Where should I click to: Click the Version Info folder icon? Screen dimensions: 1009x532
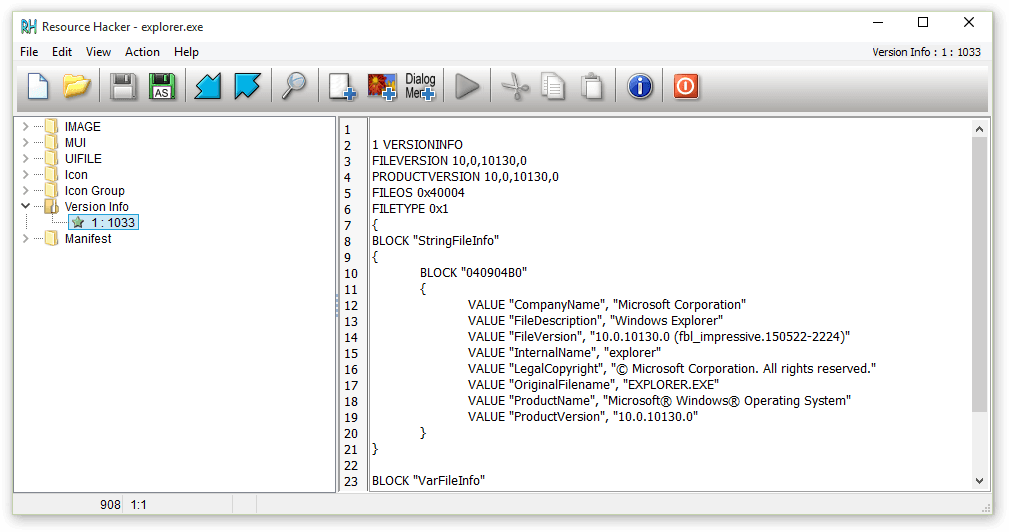click(51, 206)
